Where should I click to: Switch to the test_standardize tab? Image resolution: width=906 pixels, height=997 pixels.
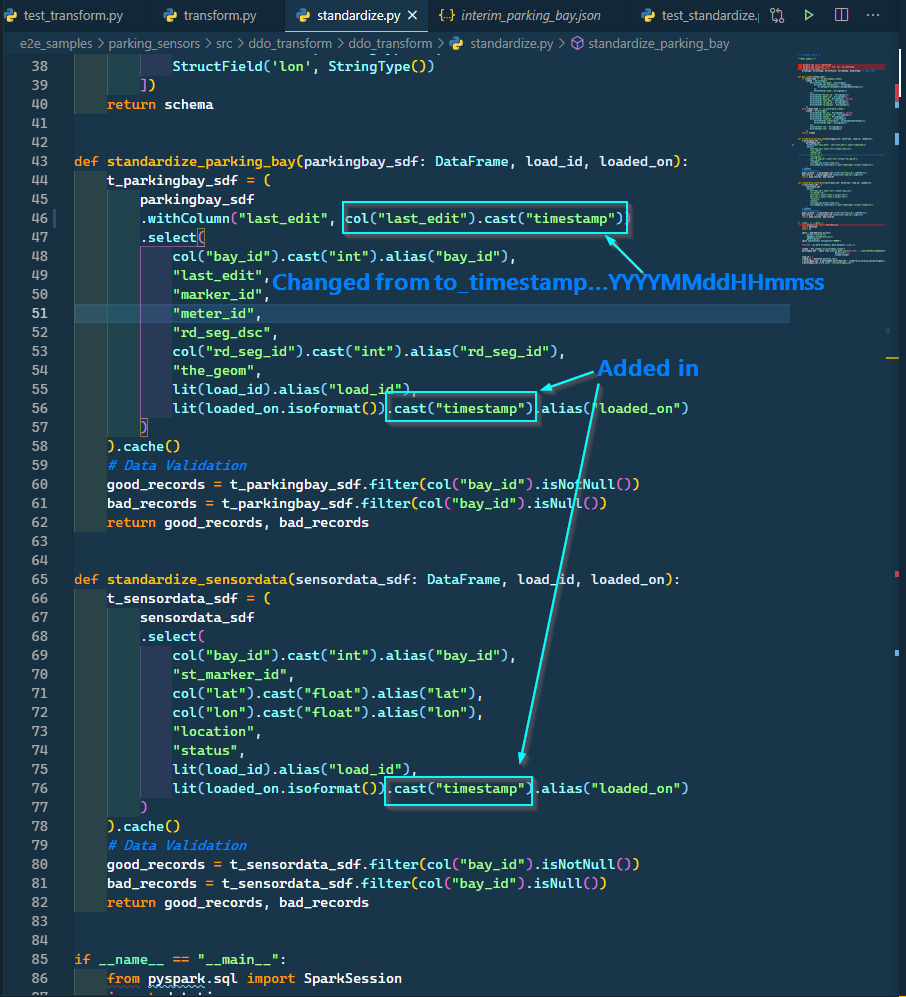tap(710, 15)
